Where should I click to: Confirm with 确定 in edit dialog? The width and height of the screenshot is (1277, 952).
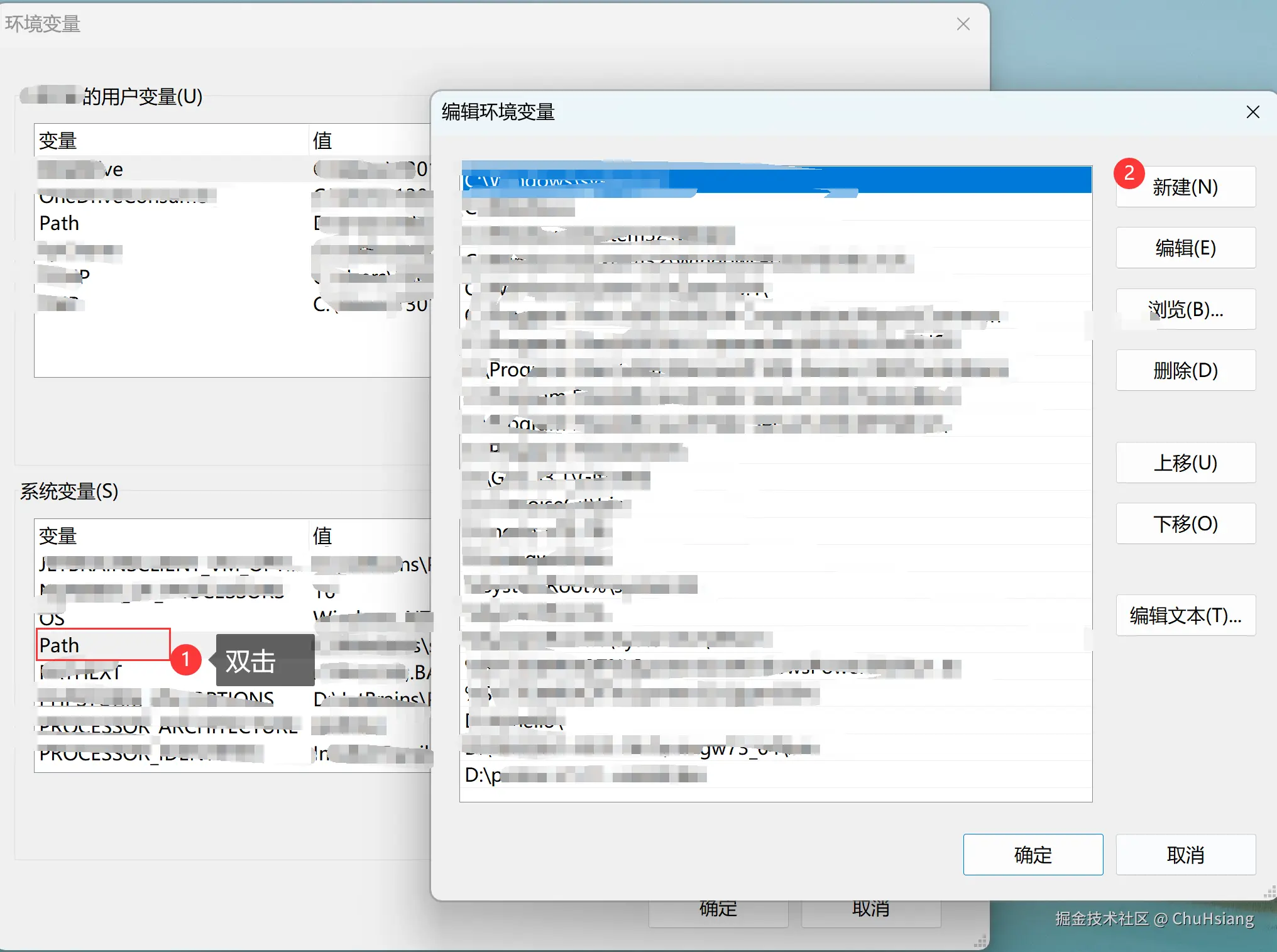(1033, 855)
